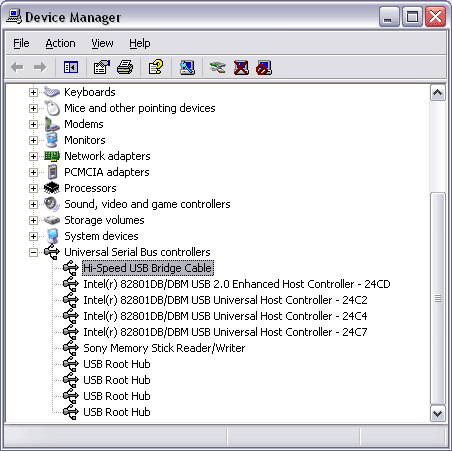Toggle the console tree pane icon
Image resolution: width=452 pixels, height=451 pixels.
pos(71,68)
